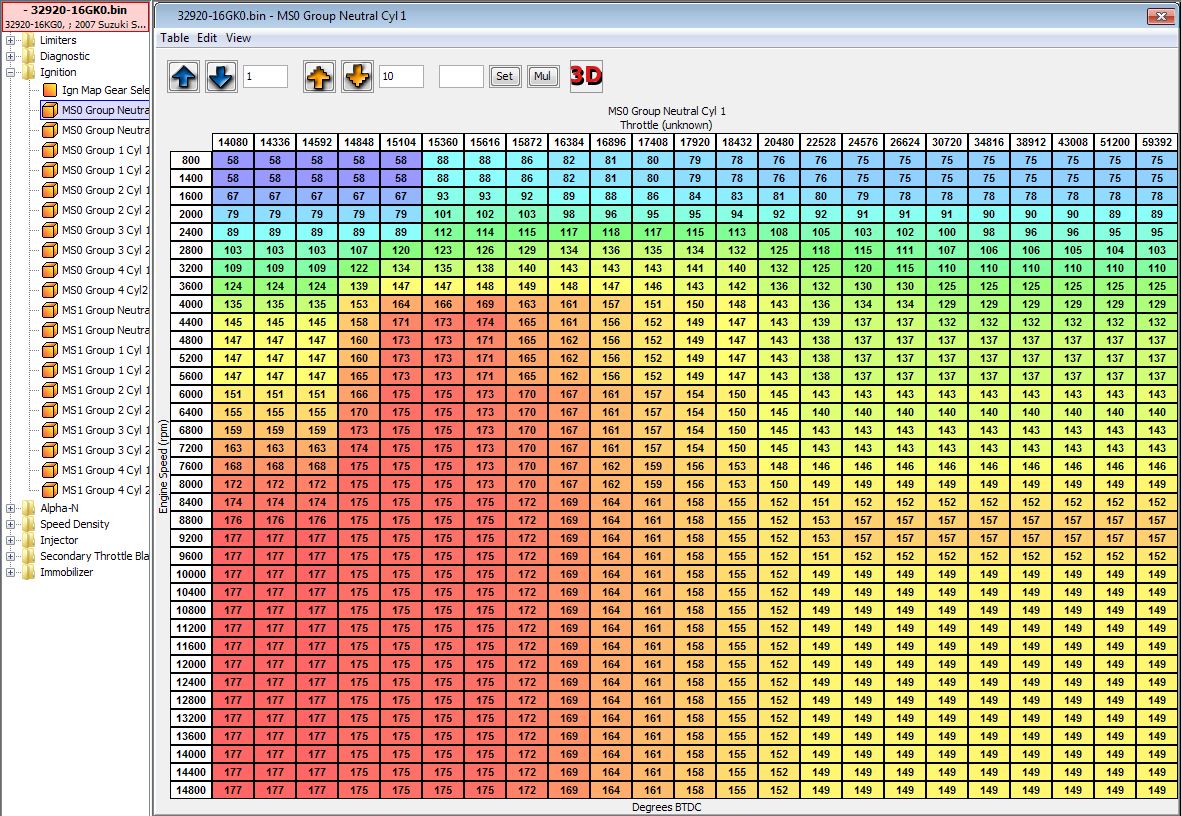Expand the Secondary Throttle node

coord(10,556)
